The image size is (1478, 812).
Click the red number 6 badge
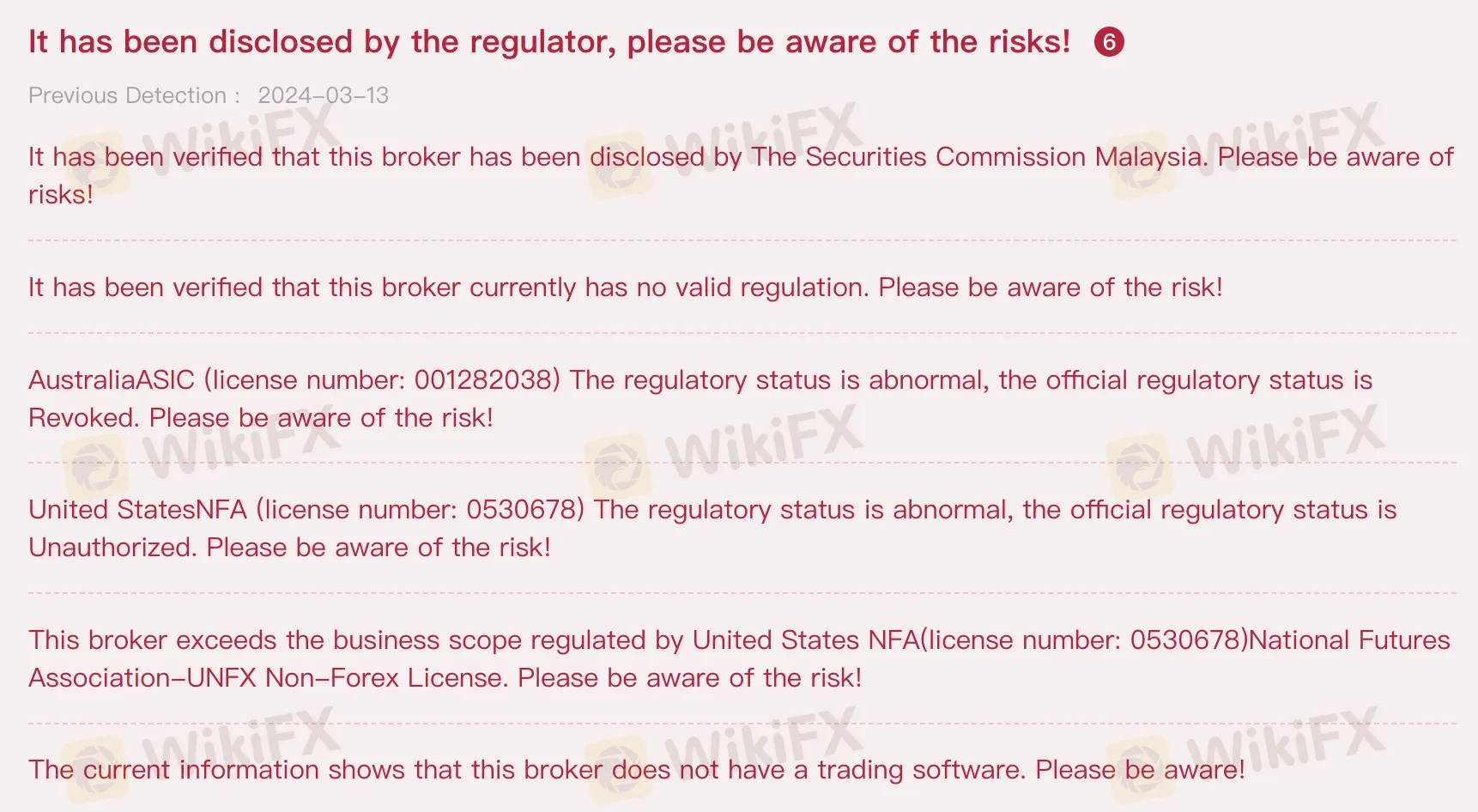click(x=1109, y=42)
